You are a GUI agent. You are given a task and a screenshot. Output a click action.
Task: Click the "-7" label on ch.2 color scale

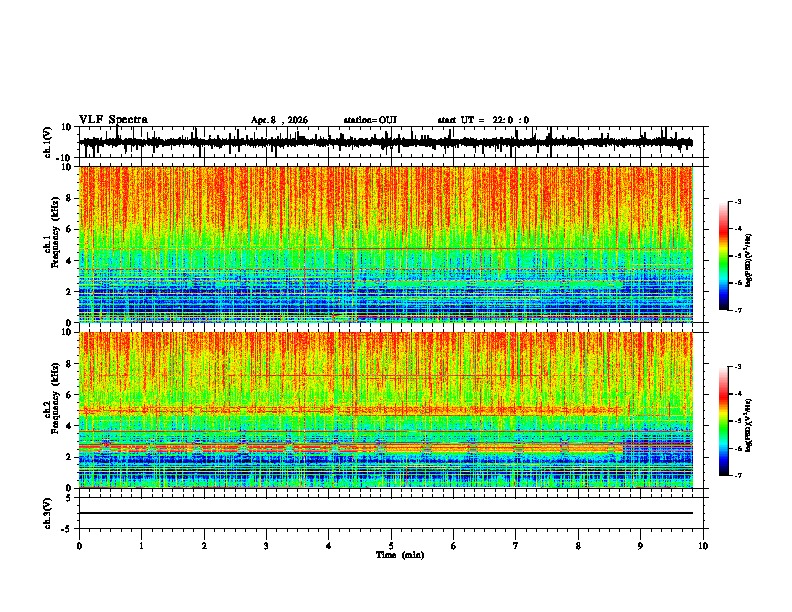click(738, 475)
